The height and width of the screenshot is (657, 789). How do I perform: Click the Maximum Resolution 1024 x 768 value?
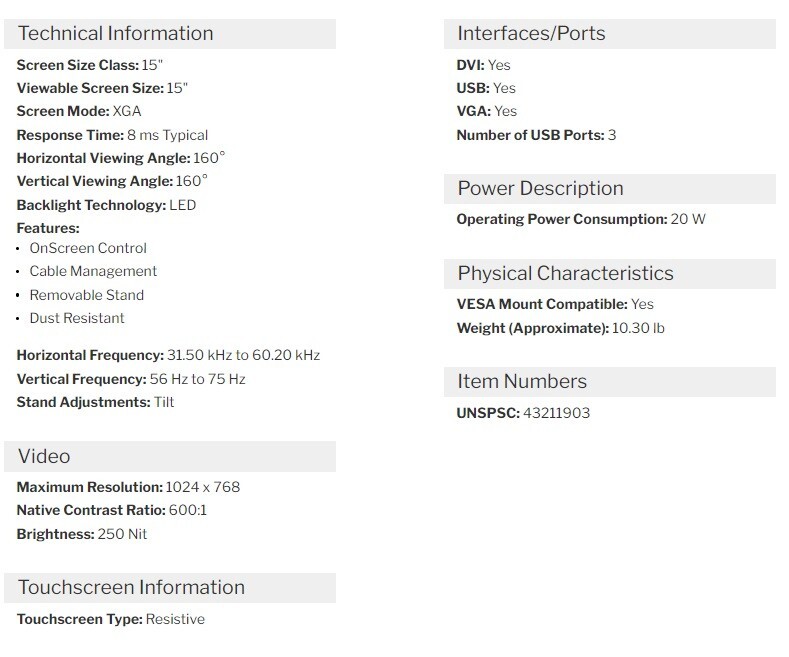tap(203, 487)
